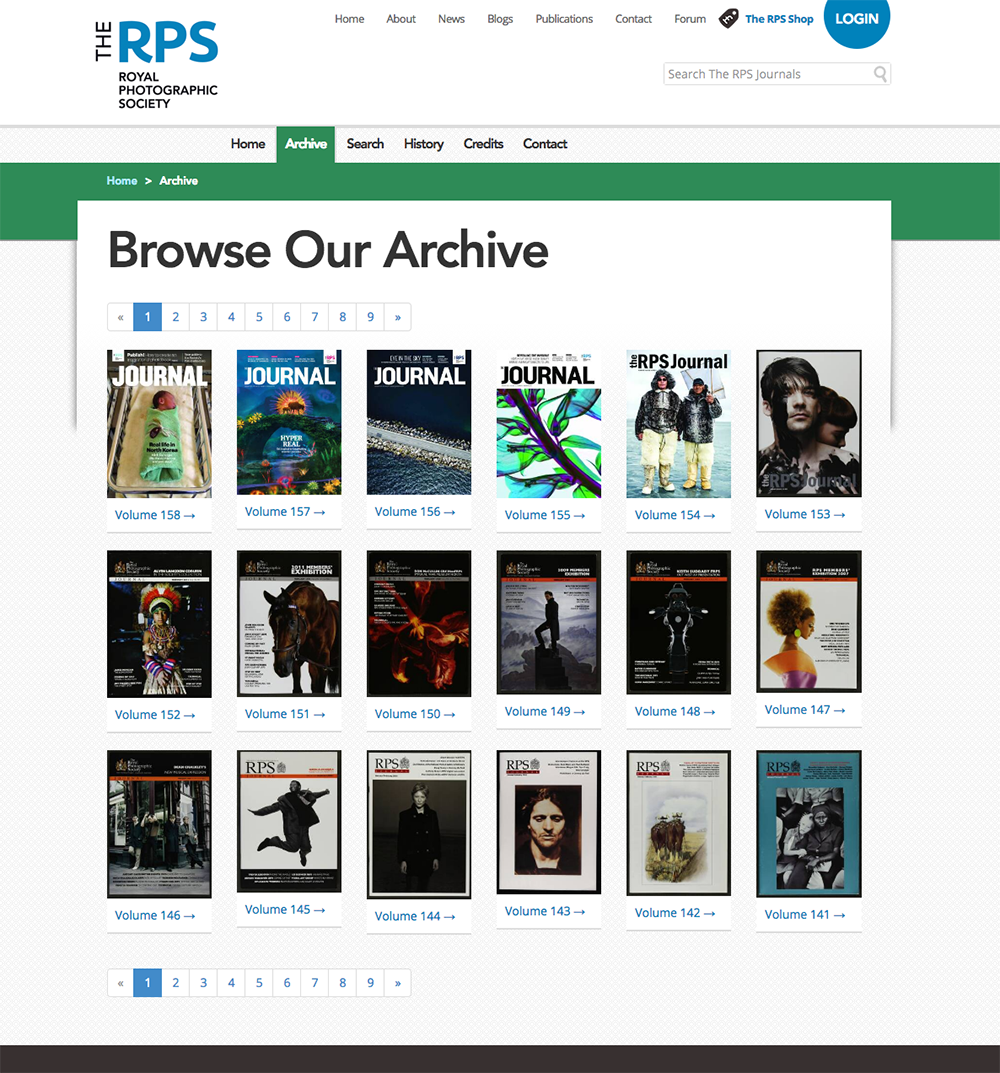Open the Volume 145 cover thumbnail
This screenshot has width=1000, height=1073.
[x=289, y=821]
